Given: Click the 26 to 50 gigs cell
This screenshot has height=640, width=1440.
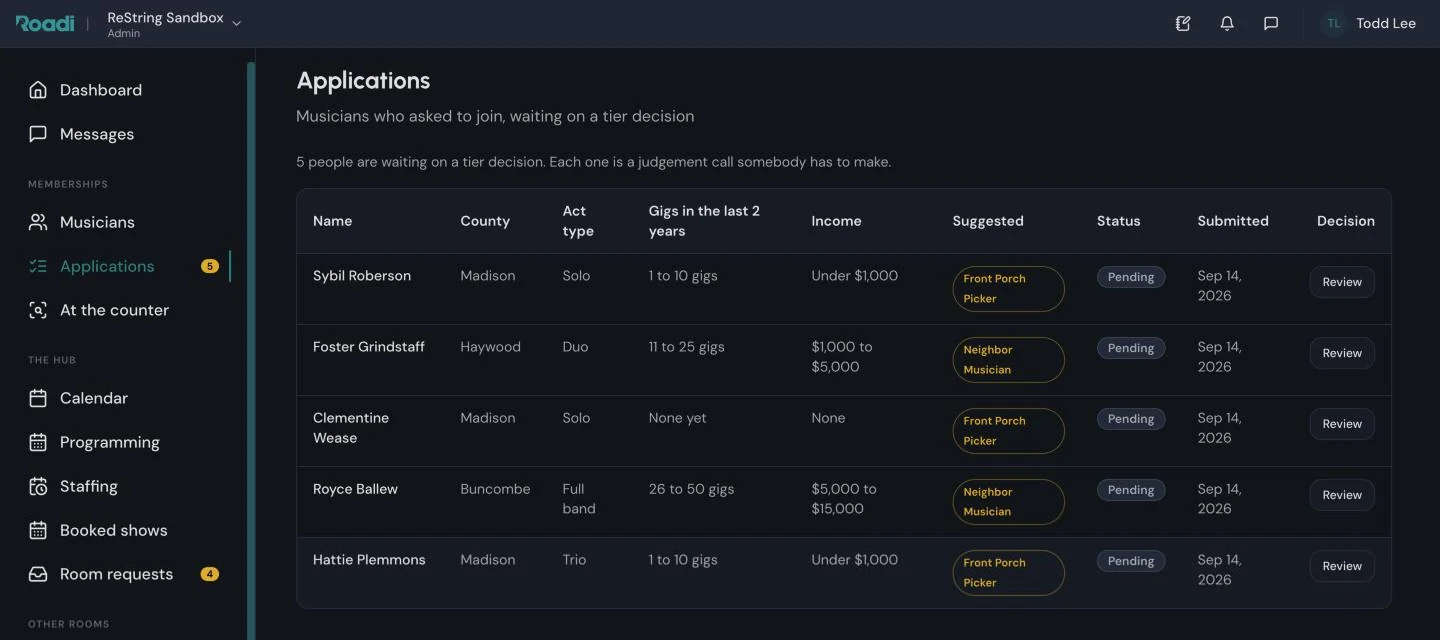Looking at the screenshot, I should [x=691, y=489].
